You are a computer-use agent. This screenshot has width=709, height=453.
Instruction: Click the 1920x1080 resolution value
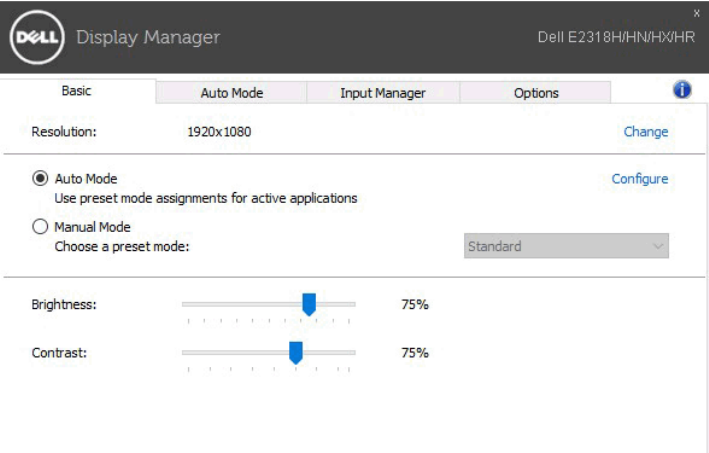[x=218, y=131]
